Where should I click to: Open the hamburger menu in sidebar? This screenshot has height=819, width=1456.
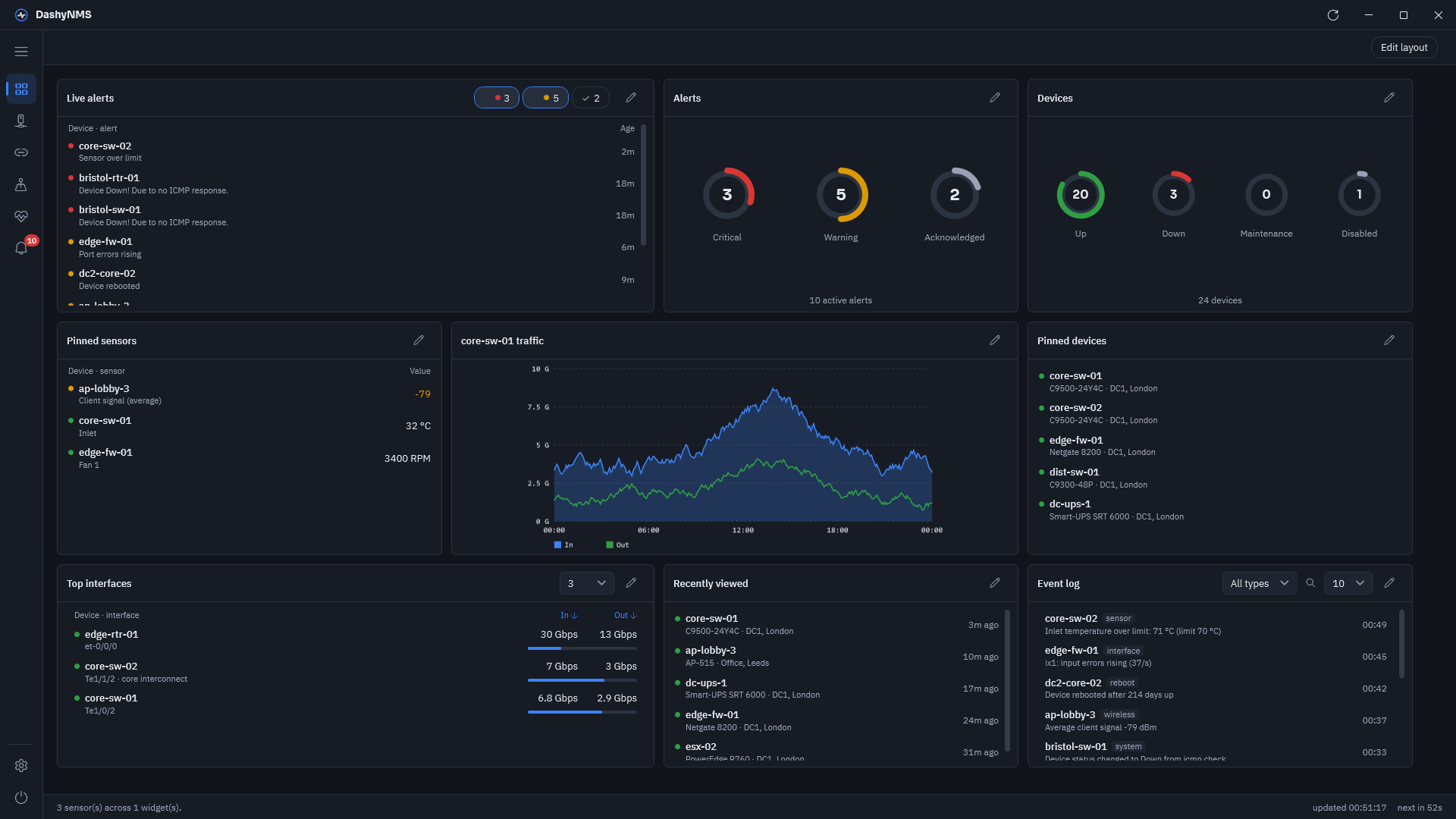click(21, 52)
